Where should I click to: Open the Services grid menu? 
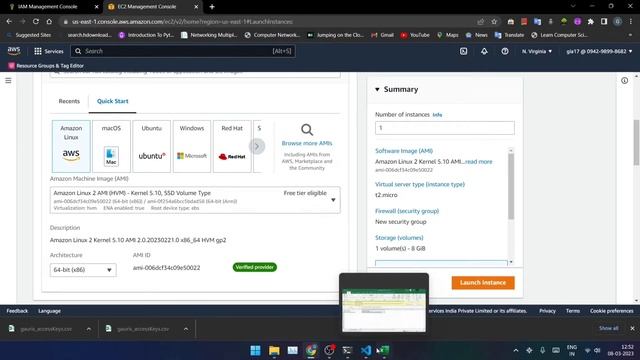click(49, 51)
